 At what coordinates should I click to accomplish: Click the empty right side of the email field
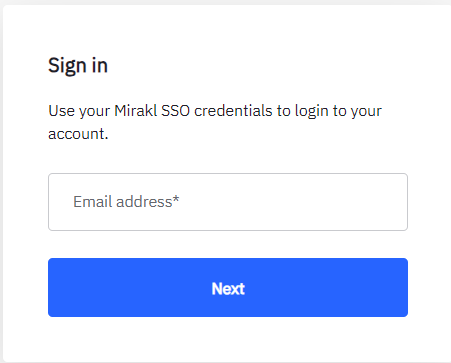(317, 202)
